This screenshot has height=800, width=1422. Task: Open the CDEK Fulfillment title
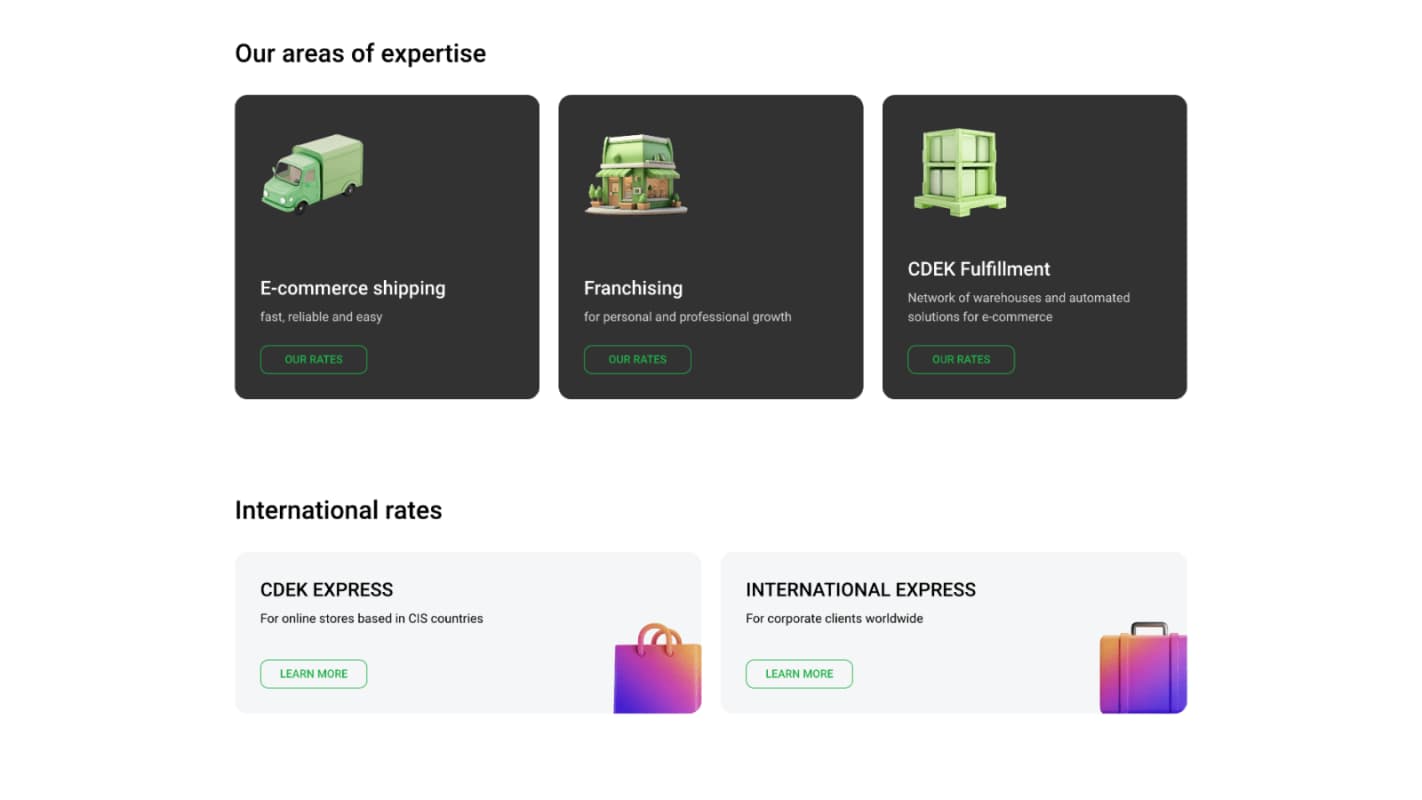coord(978,269)
